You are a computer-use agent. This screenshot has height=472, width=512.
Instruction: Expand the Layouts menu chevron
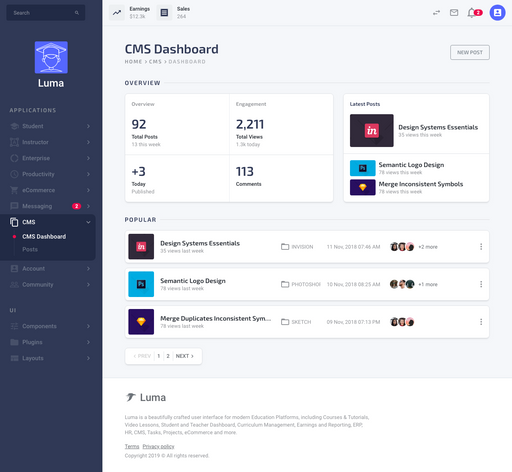click(88, 358)
